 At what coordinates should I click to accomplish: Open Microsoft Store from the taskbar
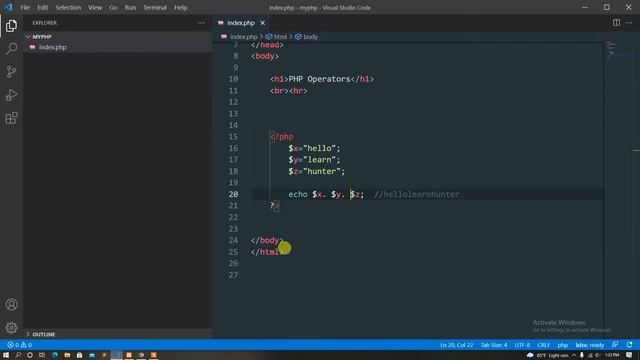pyautogui.click(x=79, y=355)
